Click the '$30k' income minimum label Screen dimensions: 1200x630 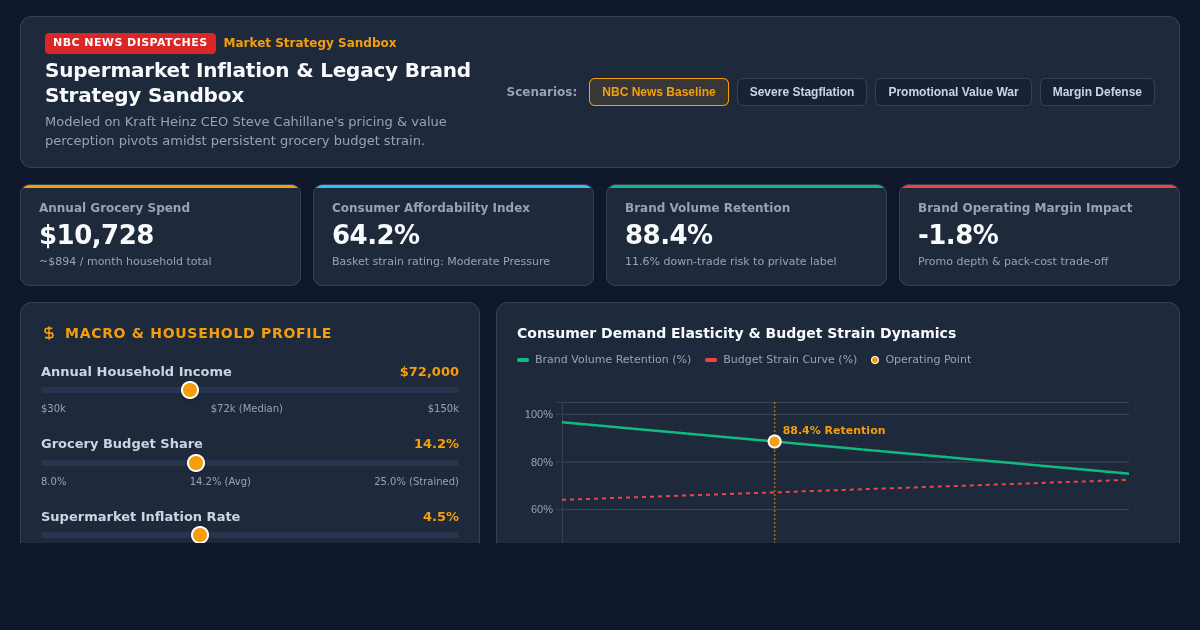click(53, 409)
